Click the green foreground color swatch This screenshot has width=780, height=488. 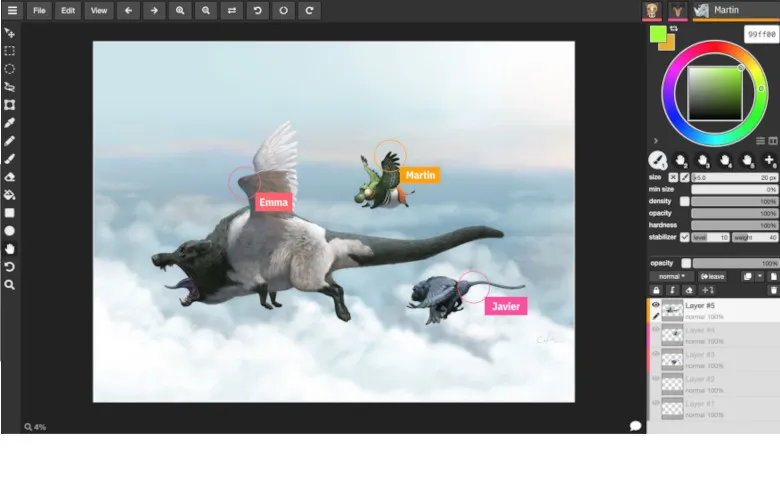click(657, 34)
